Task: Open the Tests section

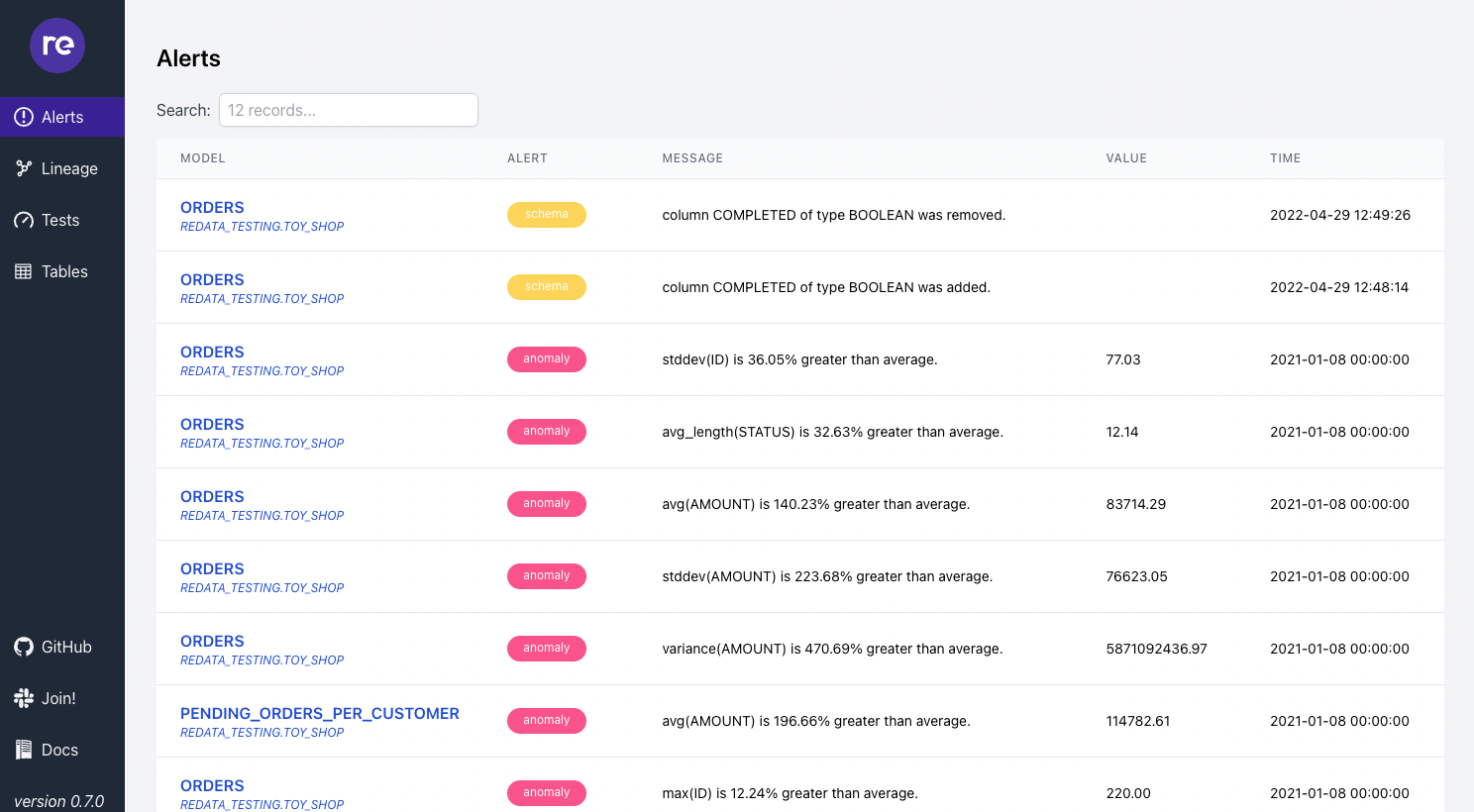Action: pos(62,220)
